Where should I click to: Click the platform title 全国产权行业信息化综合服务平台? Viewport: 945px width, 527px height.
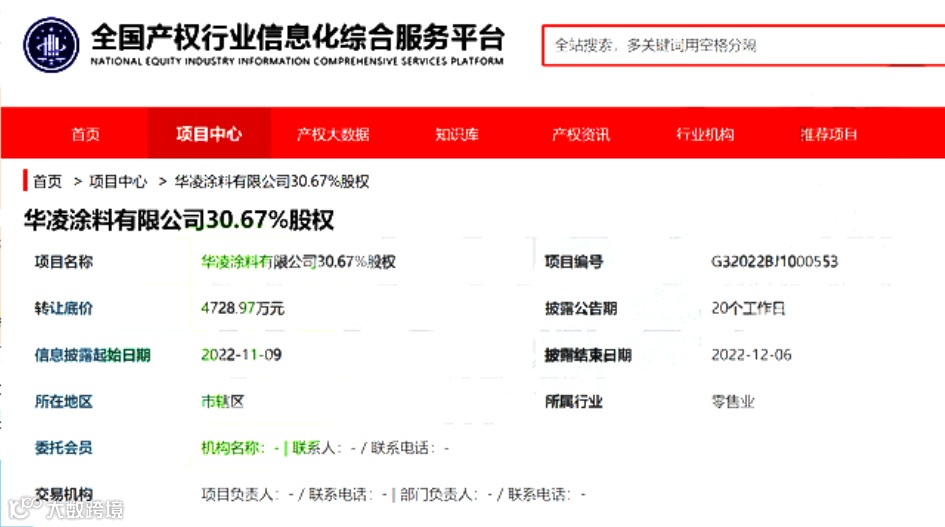(298, 37)
